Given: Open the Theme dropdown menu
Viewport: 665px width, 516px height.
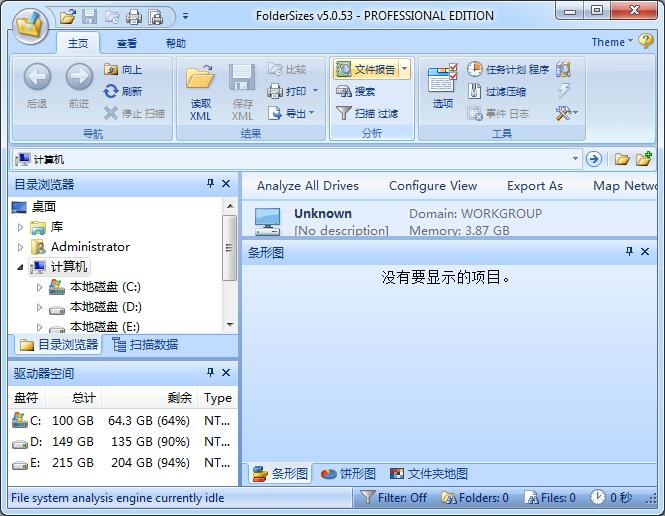Looking at the screenshot, I should pyautogui.click(x=612, y=42).
